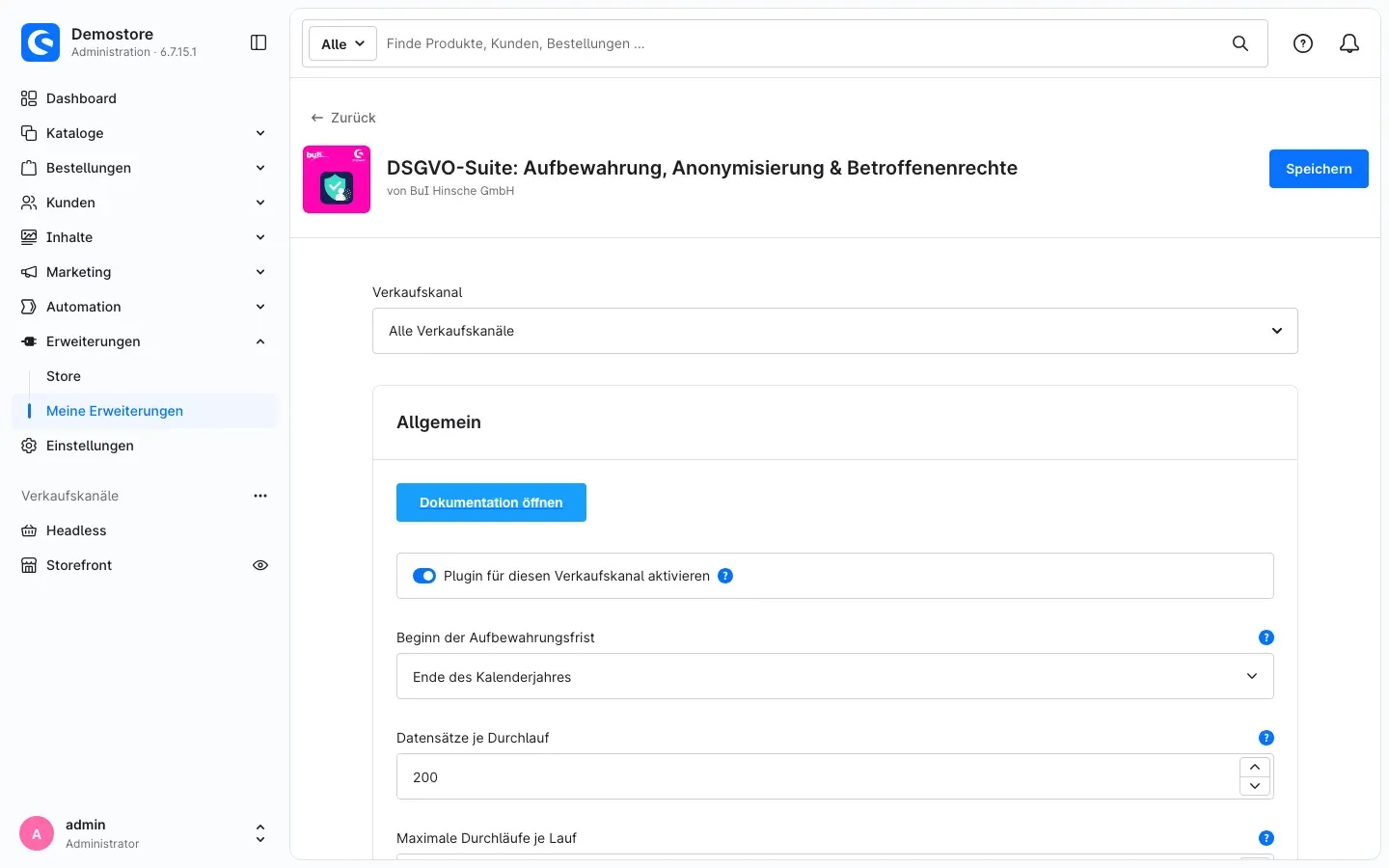Image resolution: width=1389 pixels, height=868 pixels.
Task: Open the admin user menu chevron
Action: 260,833
